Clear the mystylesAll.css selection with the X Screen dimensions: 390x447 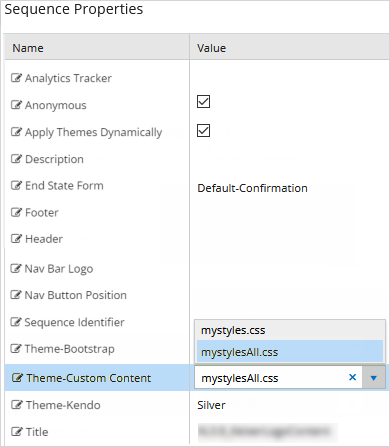pyautogui.click(x=352, y=377)
